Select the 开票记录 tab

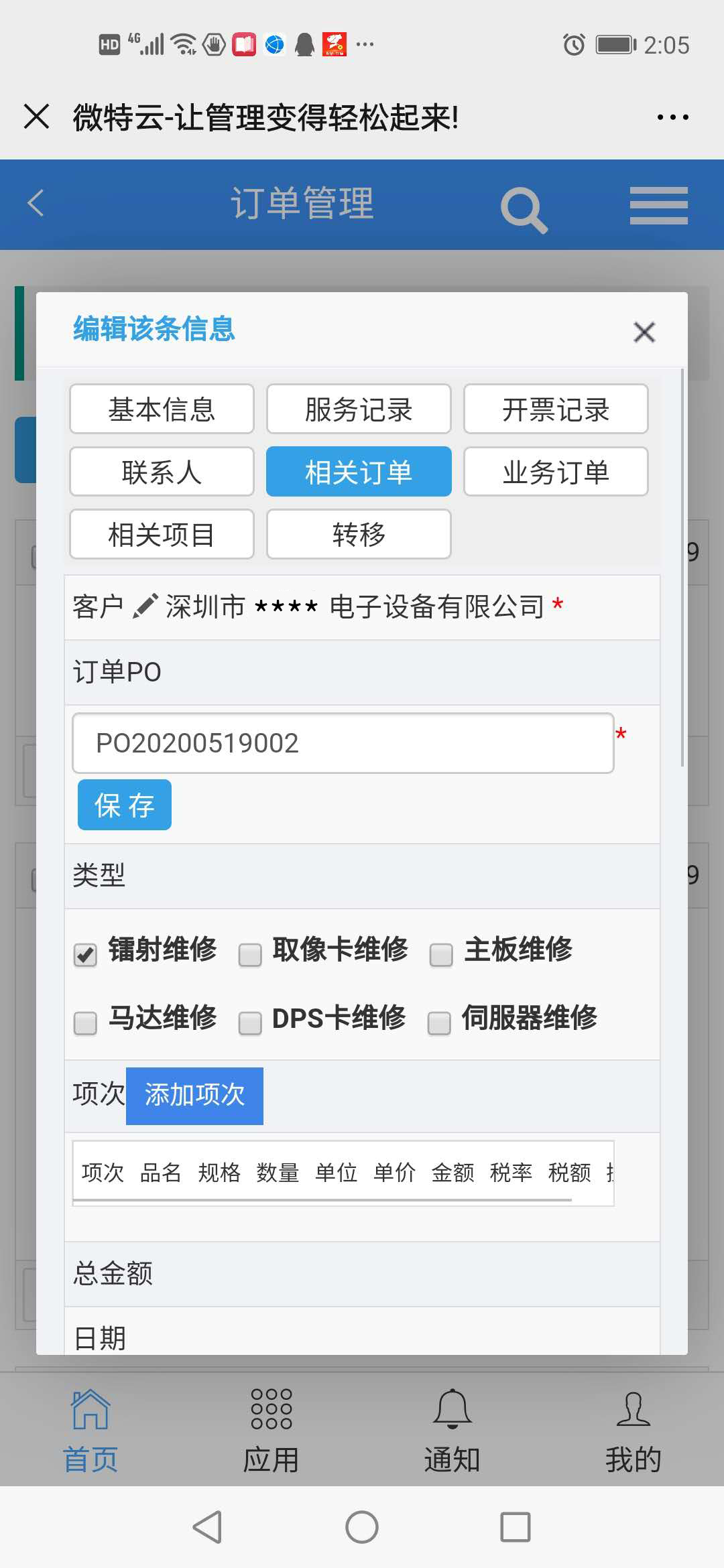pyautogui.click(x=556, y=409)
